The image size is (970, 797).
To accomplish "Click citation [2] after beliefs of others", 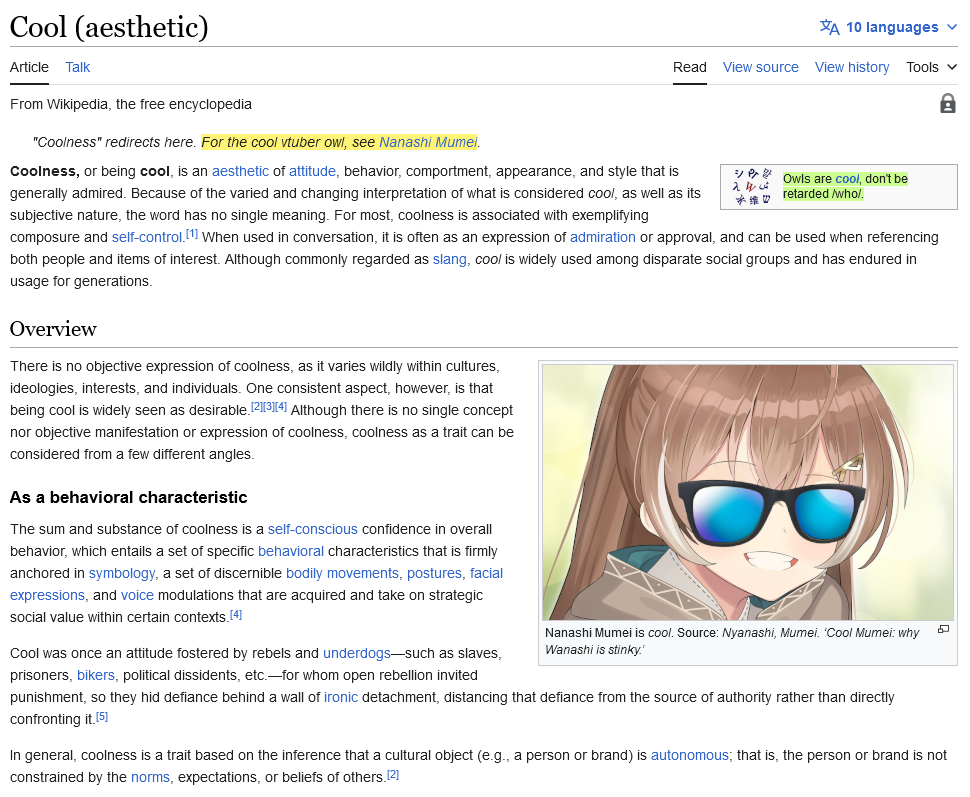I will pyautogui.click(x=393, y=774).
